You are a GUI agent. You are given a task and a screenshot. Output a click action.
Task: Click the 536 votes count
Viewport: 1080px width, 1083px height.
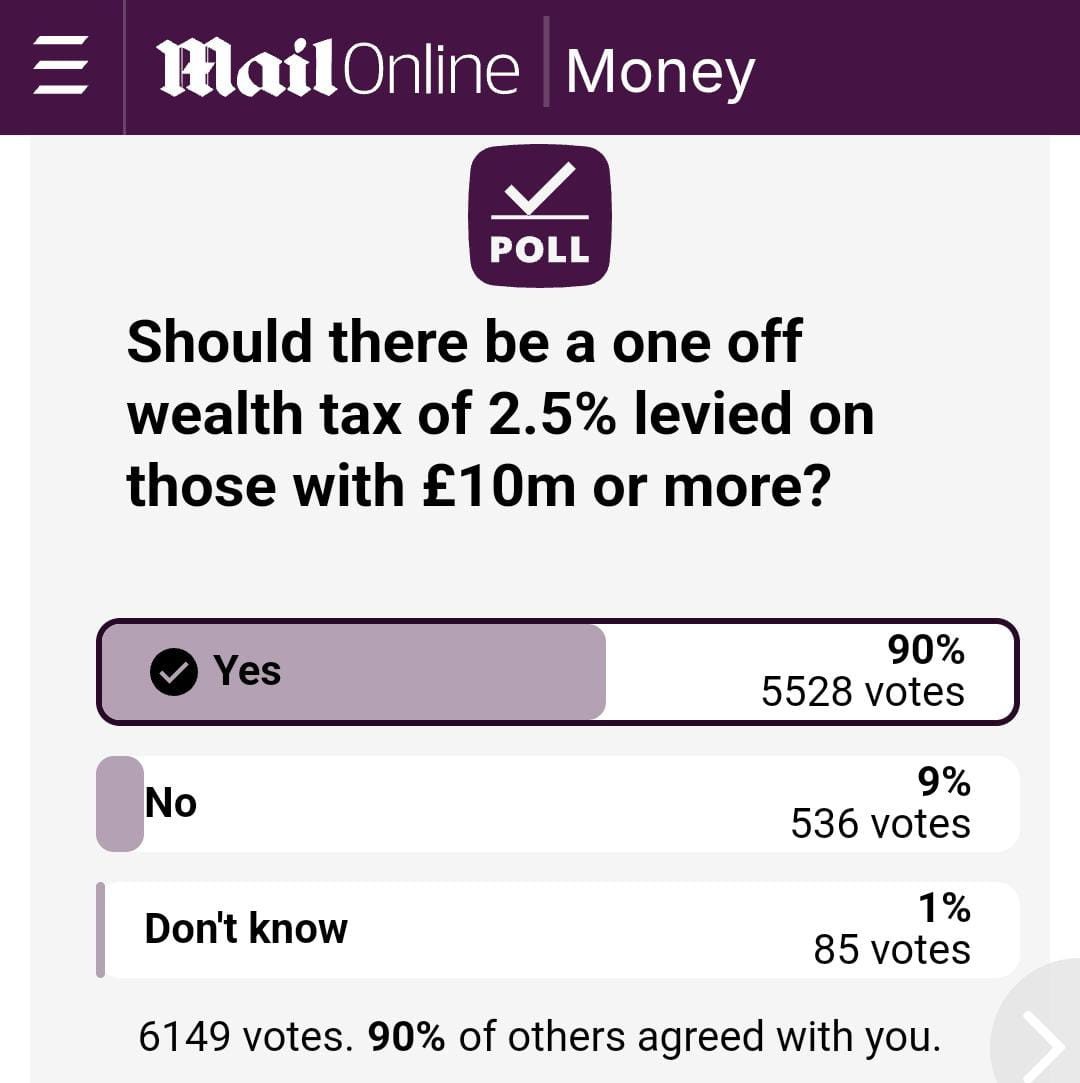click(x=880, y=824)
